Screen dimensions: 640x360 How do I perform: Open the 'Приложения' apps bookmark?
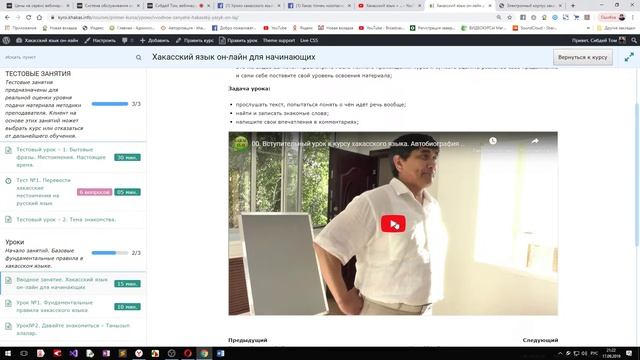coord(20,28)
